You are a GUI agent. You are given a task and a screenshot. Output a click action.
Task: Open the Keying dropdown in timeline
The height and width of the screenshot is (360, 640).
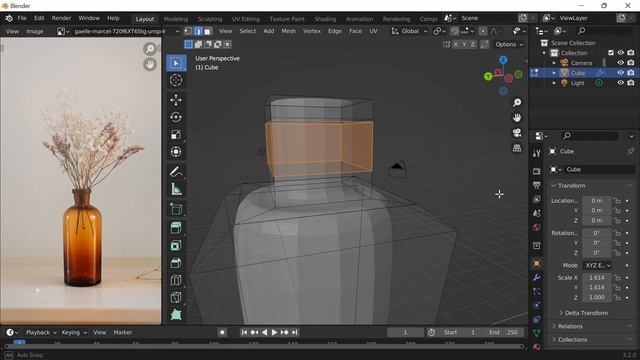pos(74,333)
